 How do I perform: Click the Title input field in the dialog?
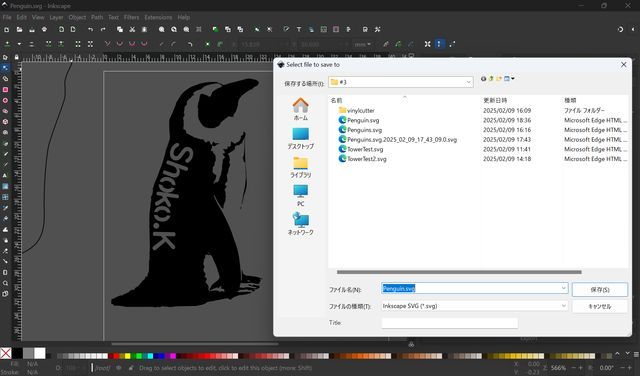tap(449, 323)
